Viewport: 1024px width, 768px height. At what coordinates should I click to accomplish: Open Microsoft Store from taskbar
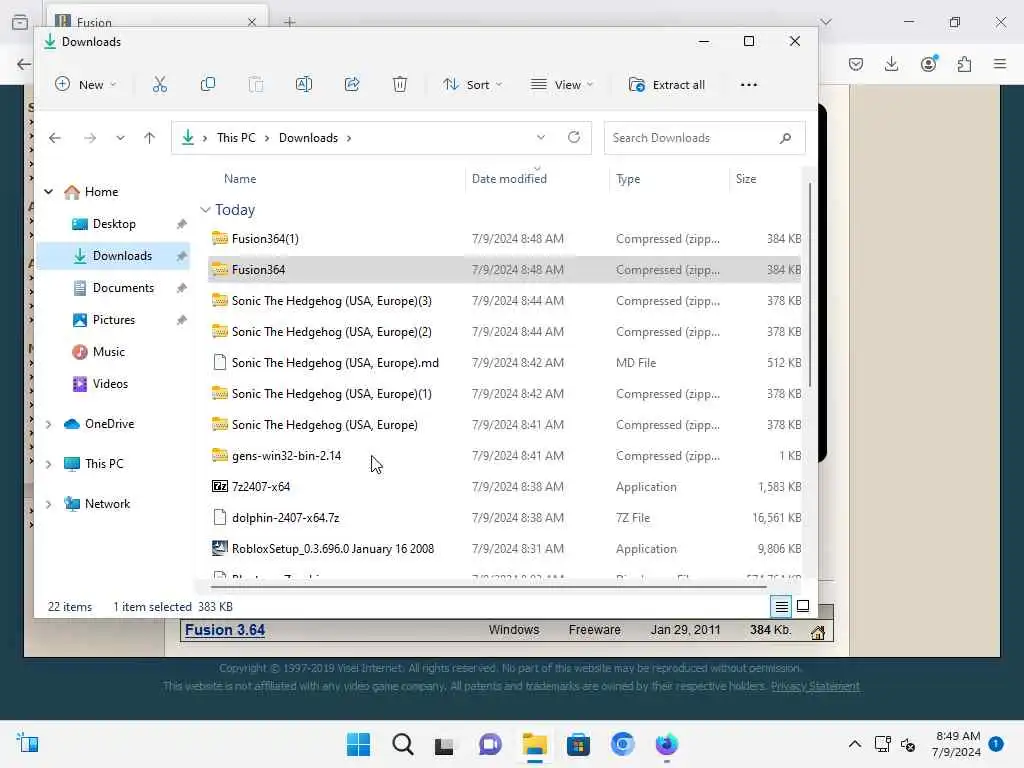point(578,744)
